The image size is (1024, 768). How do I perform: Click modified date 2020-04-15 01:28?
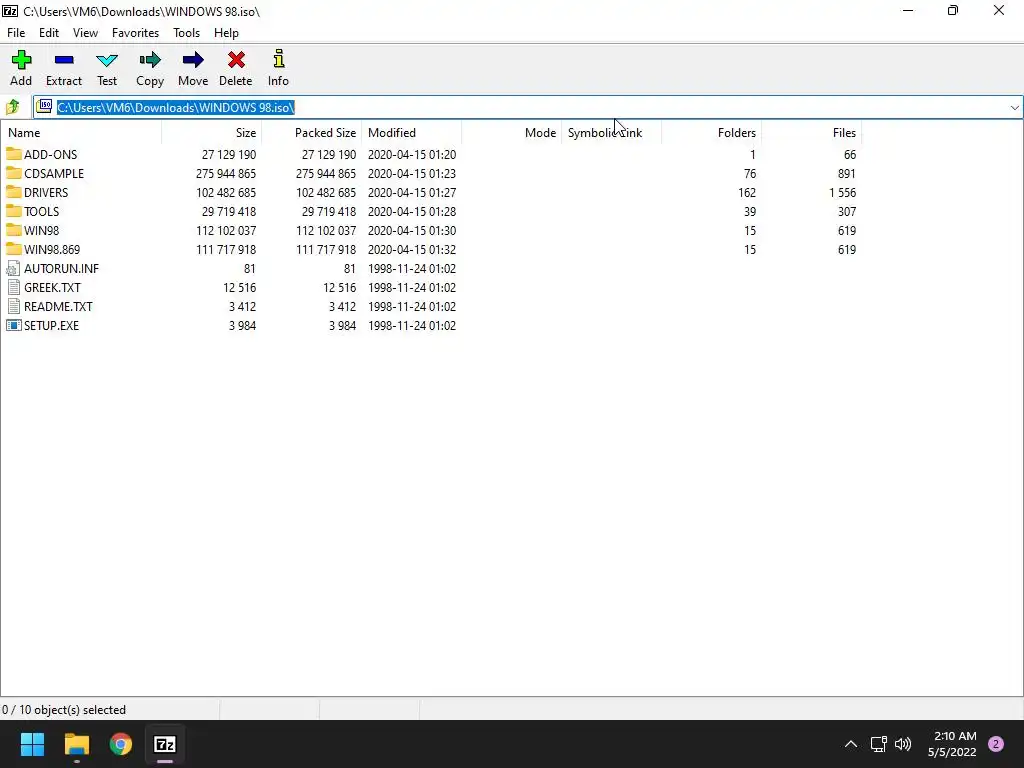click(412, 212)
